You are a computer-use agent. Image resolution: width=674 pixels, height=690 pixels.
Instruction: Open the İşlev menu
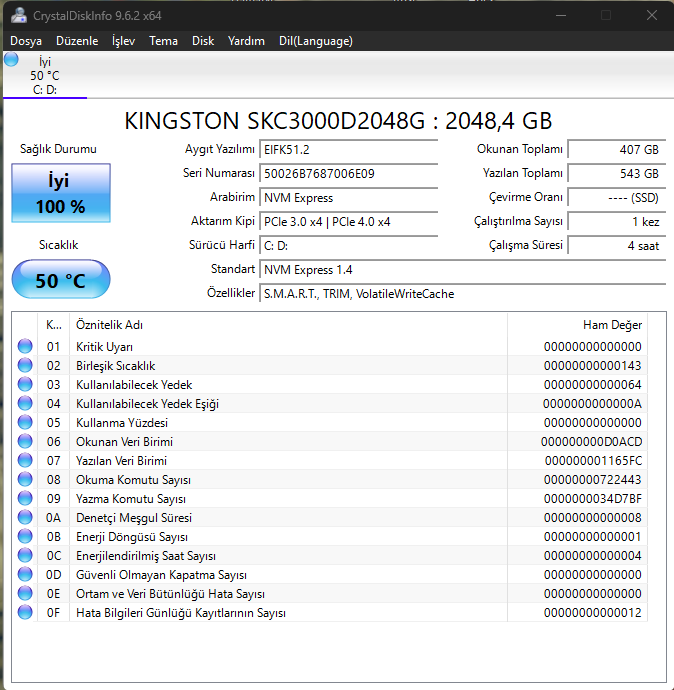click(x=123, y=41)
